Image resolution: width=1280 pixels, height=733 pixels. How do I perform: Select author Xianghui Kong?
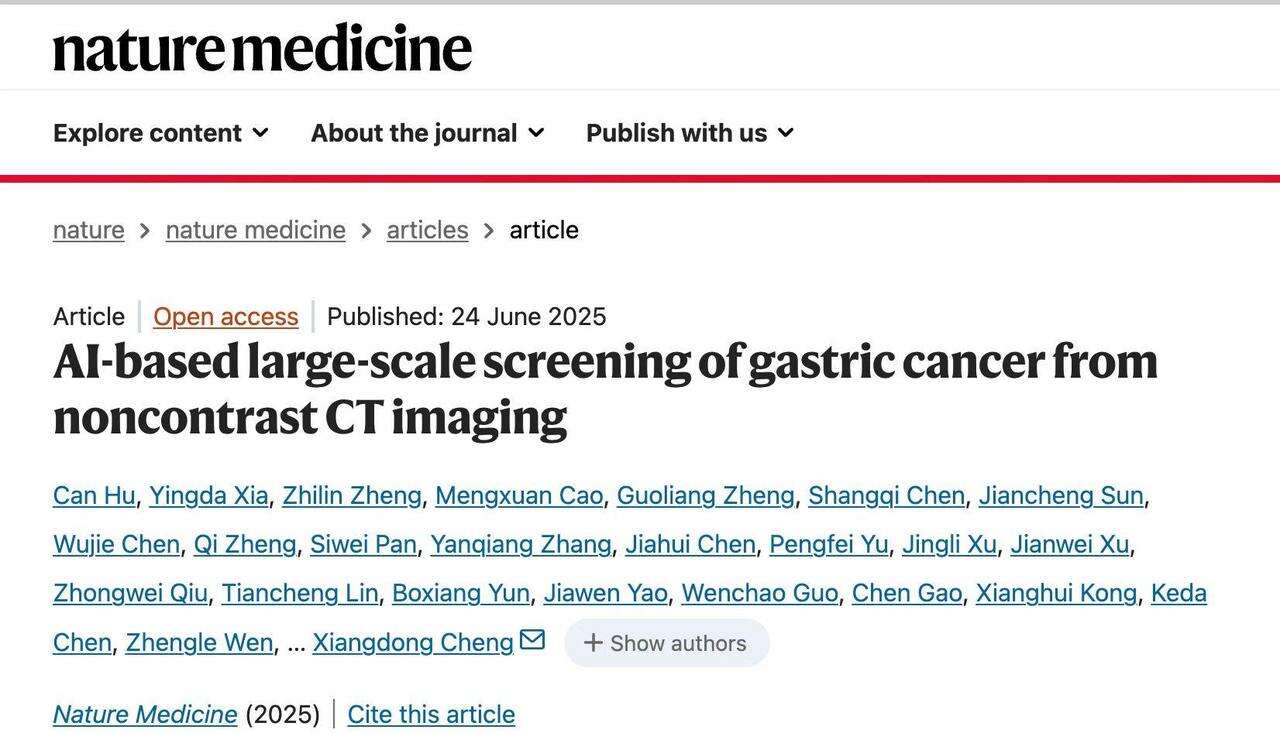coord(1056,593)
